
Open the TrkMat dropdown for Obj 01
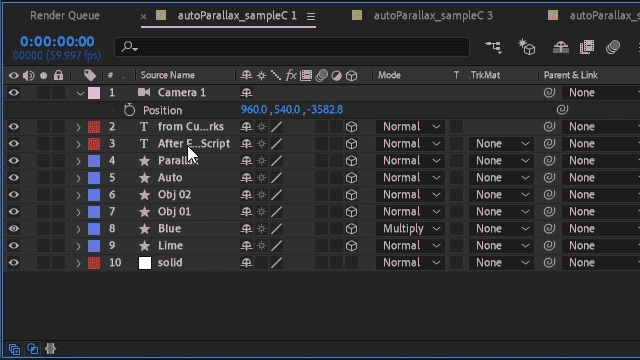502,212
